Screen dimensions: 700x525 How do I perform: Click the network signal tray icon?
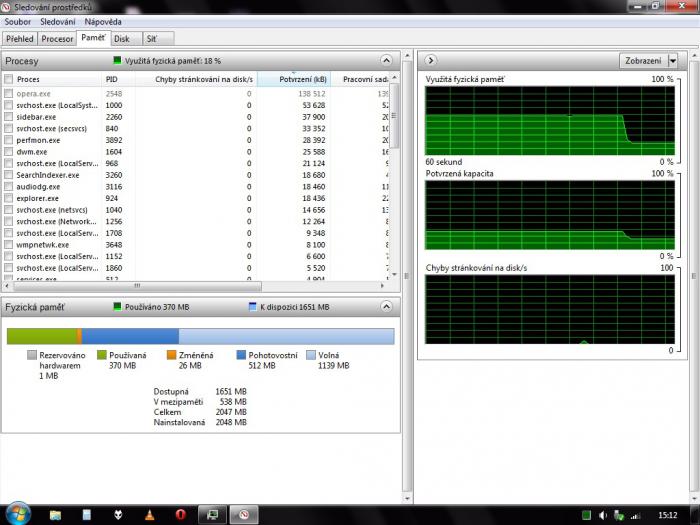click(x=634, y=514)
